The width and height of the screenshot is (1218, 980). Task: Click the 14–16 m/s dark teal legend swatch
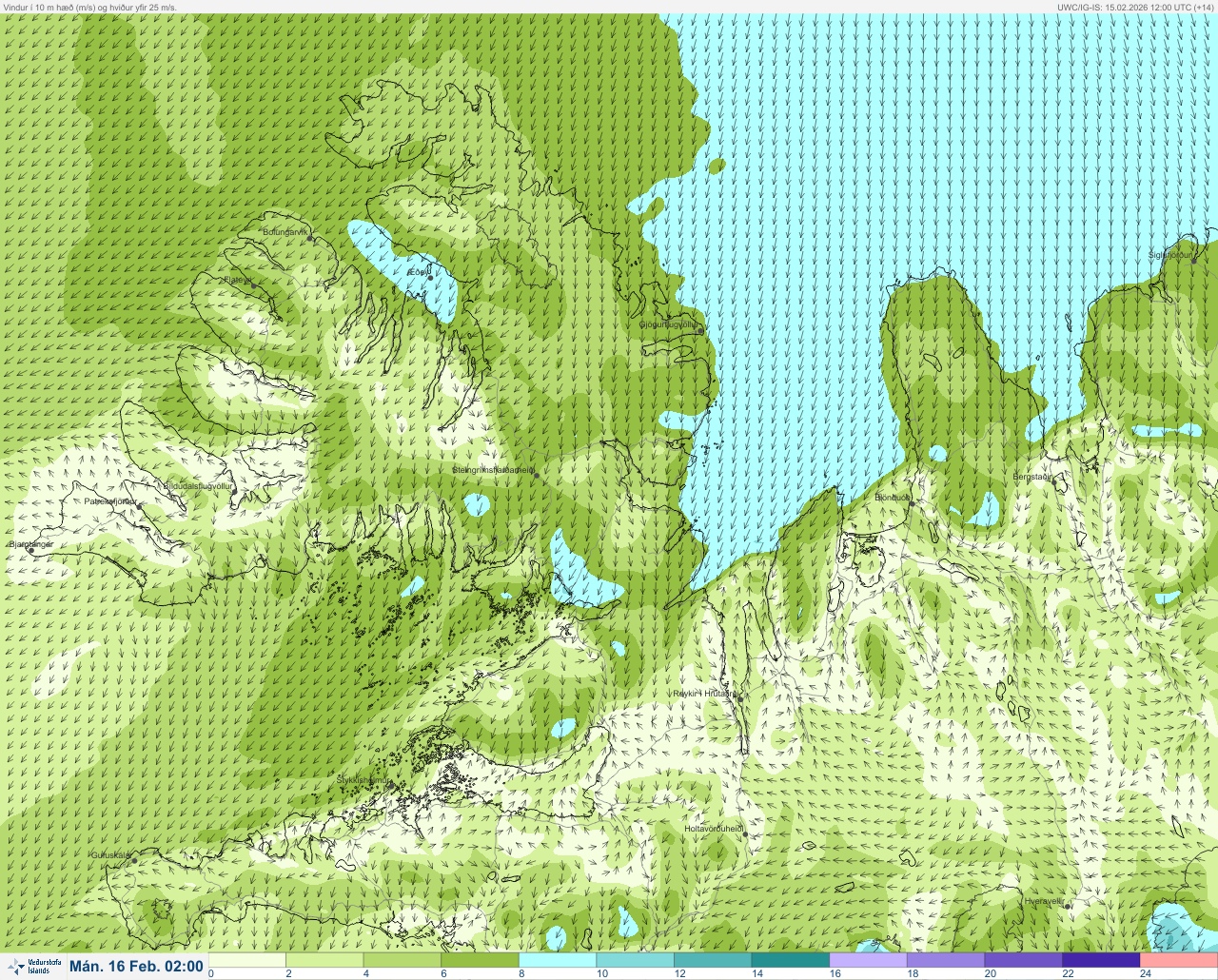tap(792, 960)
